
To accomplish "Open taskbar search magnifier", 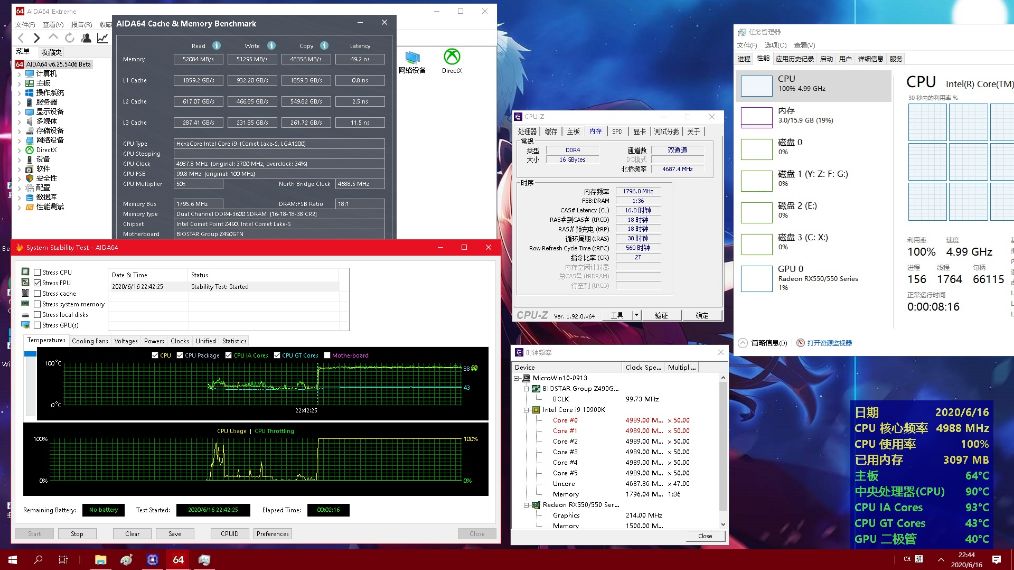I will [x=38, y=560].
